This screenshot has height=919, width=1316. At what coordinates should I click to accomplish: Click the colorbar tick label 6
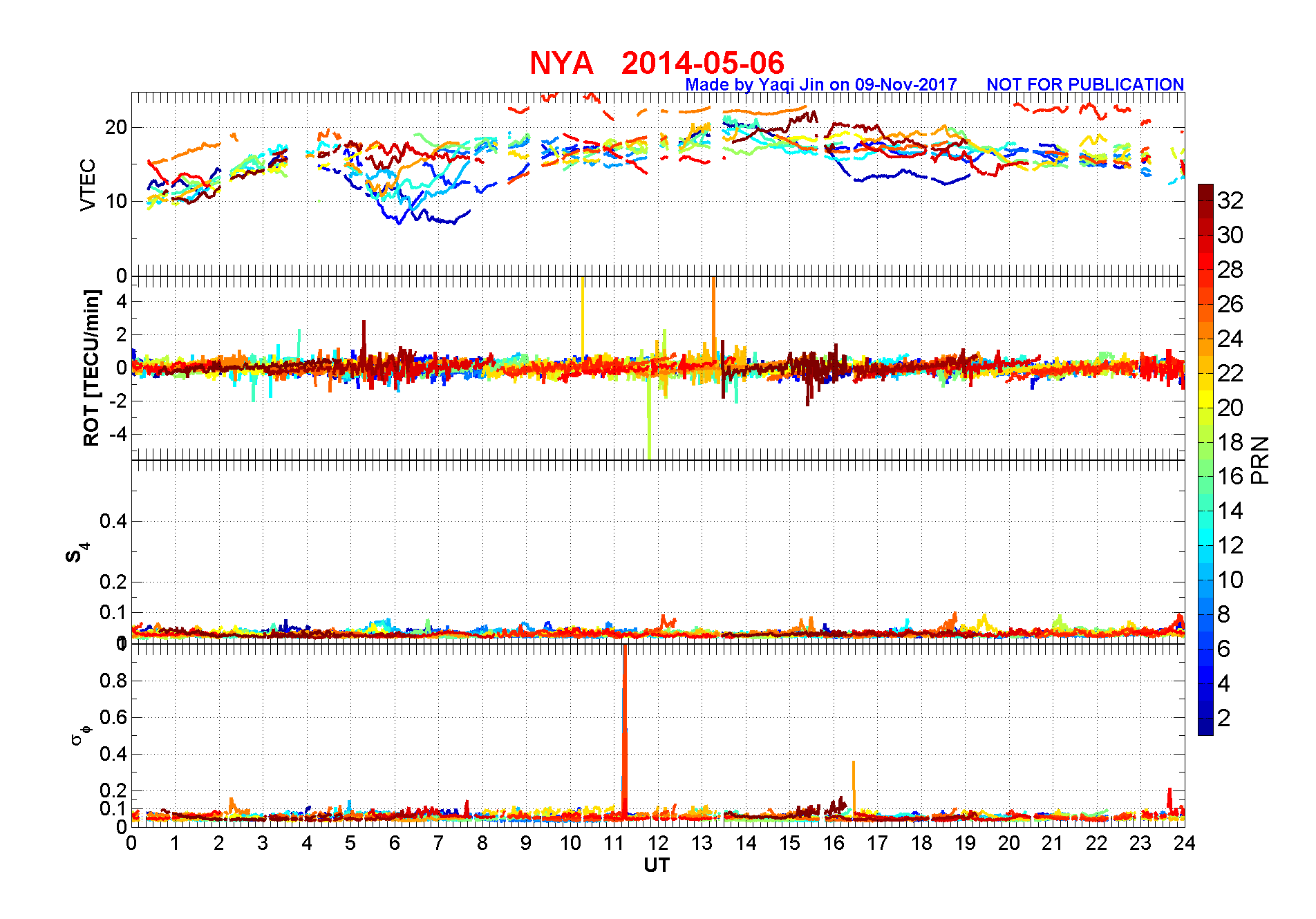[1224, 649]
